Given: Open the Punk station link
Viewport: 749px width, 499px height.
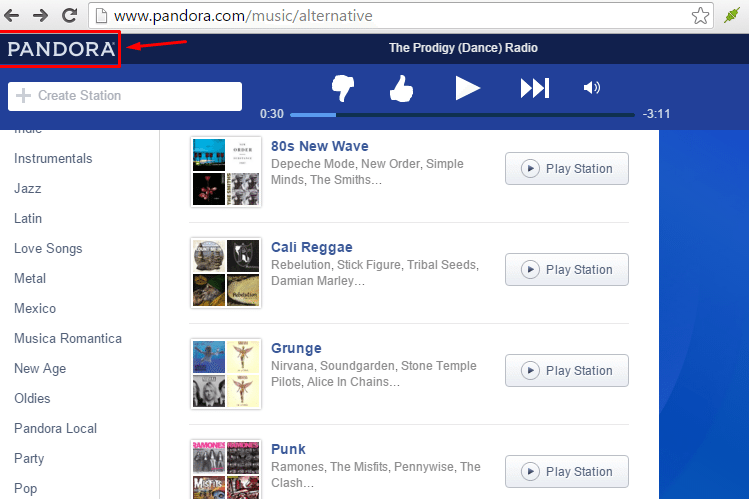Looking at the screenshot, I should tap(288, 449).
